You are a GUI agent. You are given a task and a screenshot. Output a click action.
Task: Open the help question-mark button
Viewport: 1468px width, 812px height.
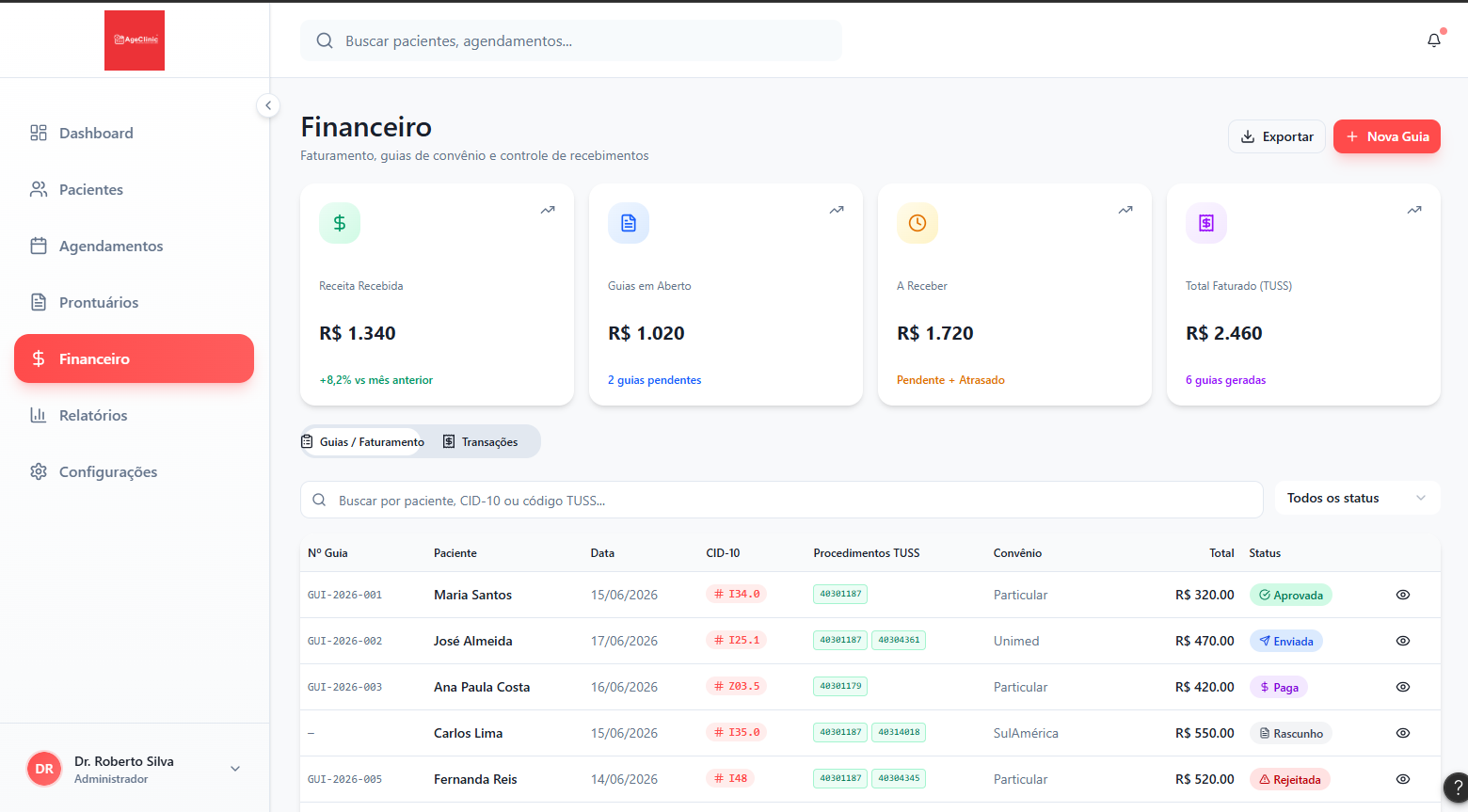pyautogui.click(x=1457, y=788)
